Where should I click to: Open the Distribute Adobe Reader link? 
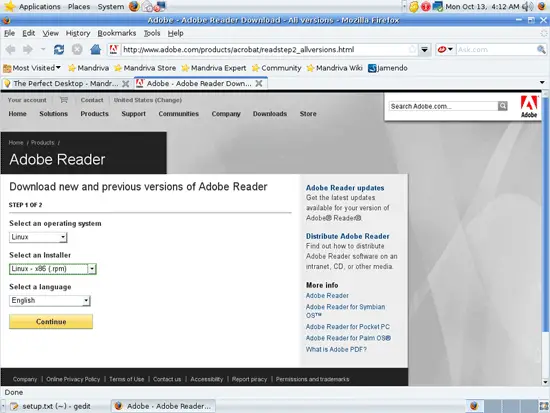pos(348,237)
